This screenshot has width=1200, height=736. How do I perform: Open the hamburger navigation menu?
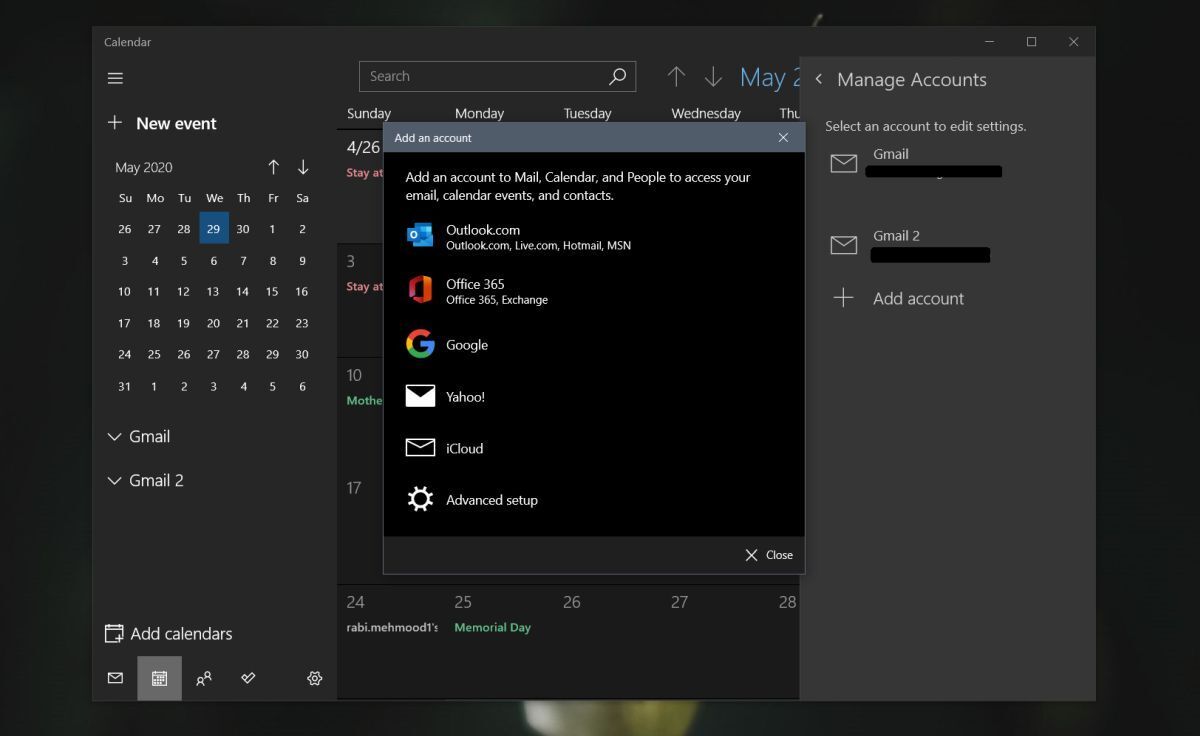(x=115, y=77)
